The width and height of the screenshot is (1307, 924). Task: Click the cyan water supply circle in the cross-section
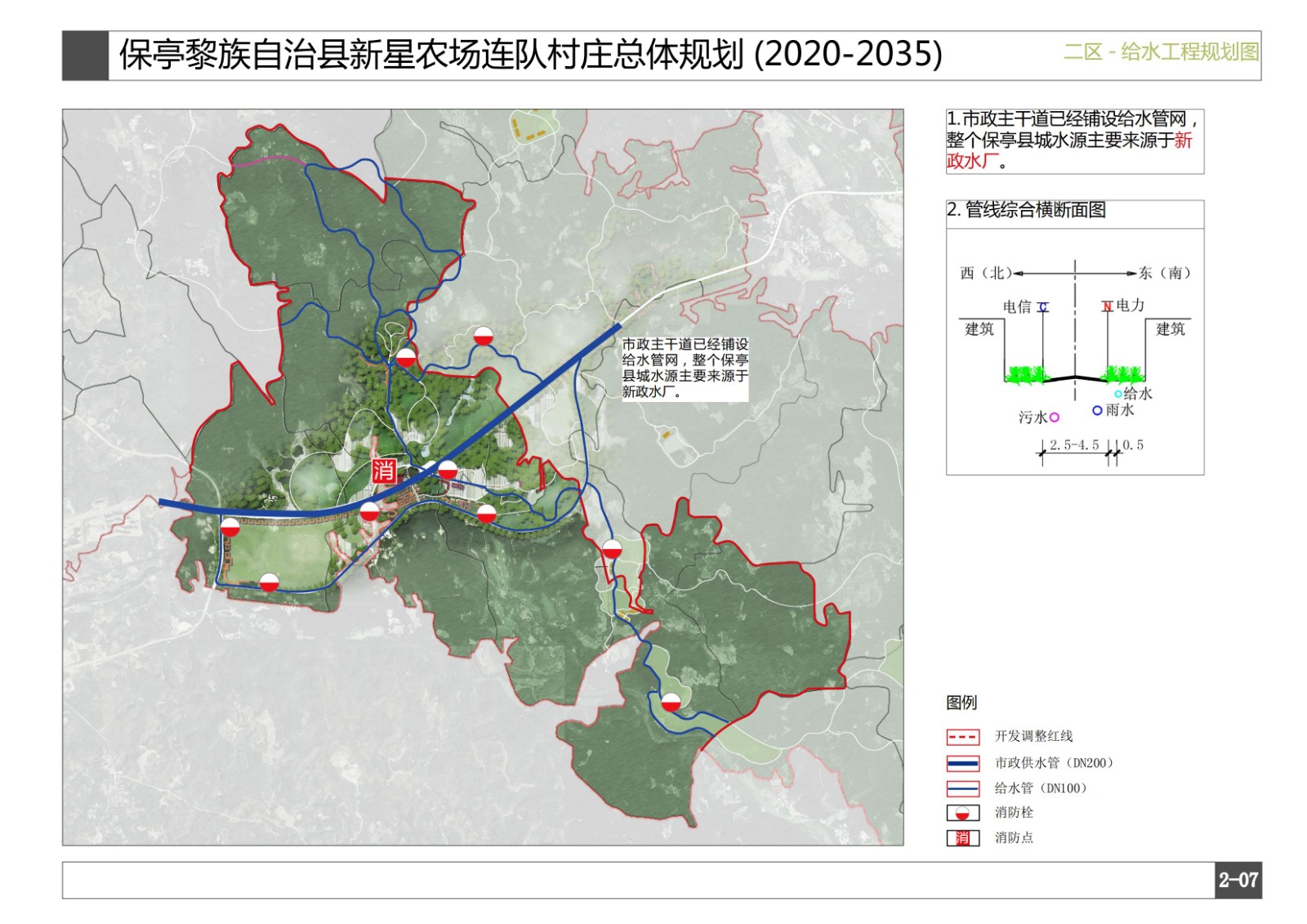[1117, 394]
